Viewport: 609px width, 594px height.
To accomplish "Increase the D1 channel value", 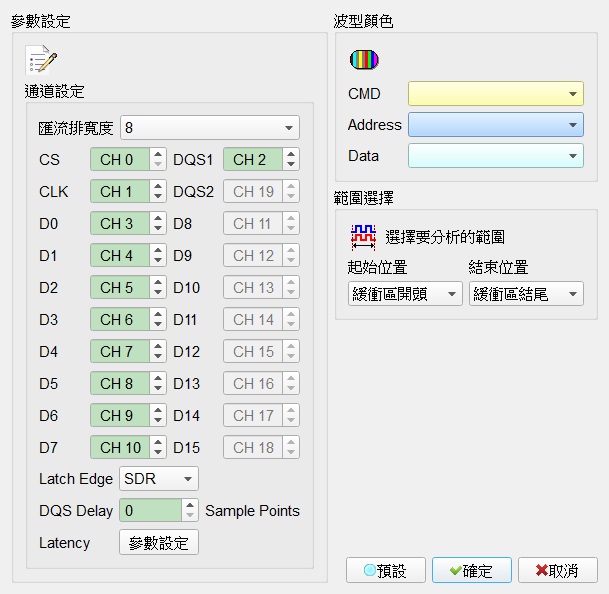I will [x=158, y=250].
